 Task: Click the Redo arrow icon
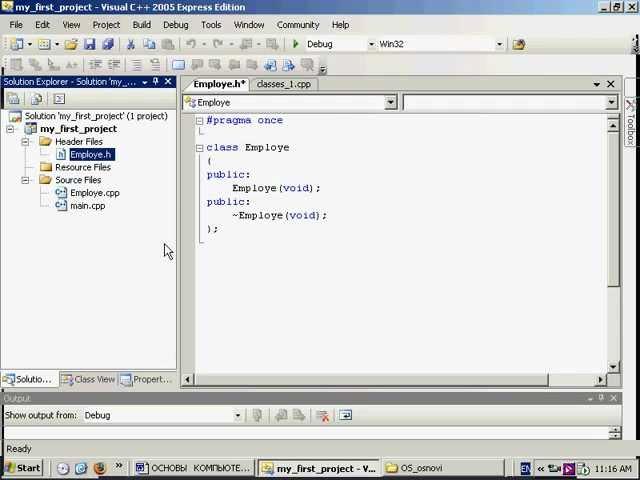click(x=218, y=44)
